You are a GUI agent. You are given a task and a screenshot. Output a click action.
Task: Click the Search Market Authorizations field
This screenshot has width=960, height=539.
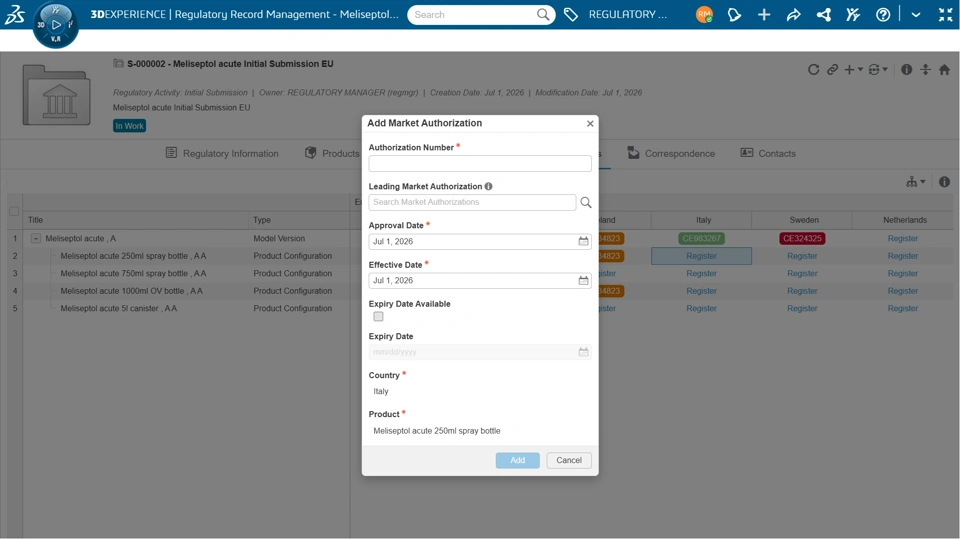[x=472, y=202]
